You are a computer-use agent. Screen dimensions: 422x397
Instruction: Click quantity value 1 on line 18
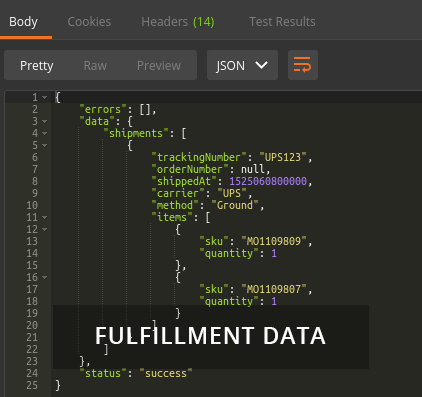pyautogui.click(x=274, y=301)
